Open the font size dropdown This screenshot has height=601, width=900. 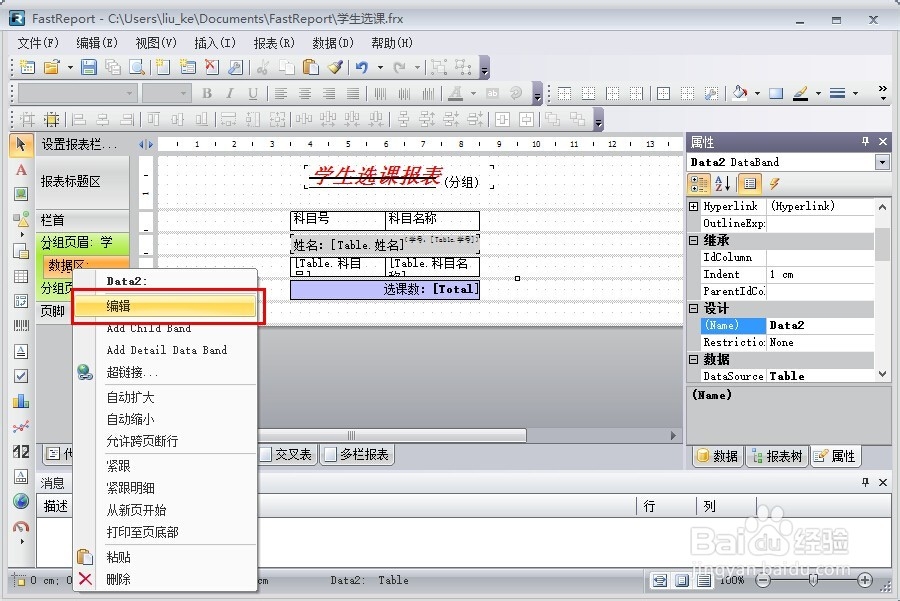183,94
